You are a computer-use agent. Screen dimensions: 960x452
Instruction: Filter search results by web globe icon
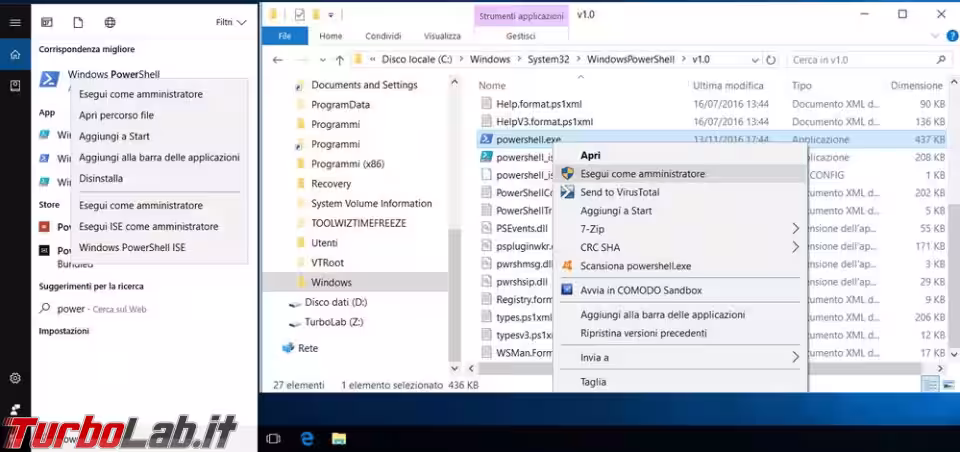(x=110, y=23)
